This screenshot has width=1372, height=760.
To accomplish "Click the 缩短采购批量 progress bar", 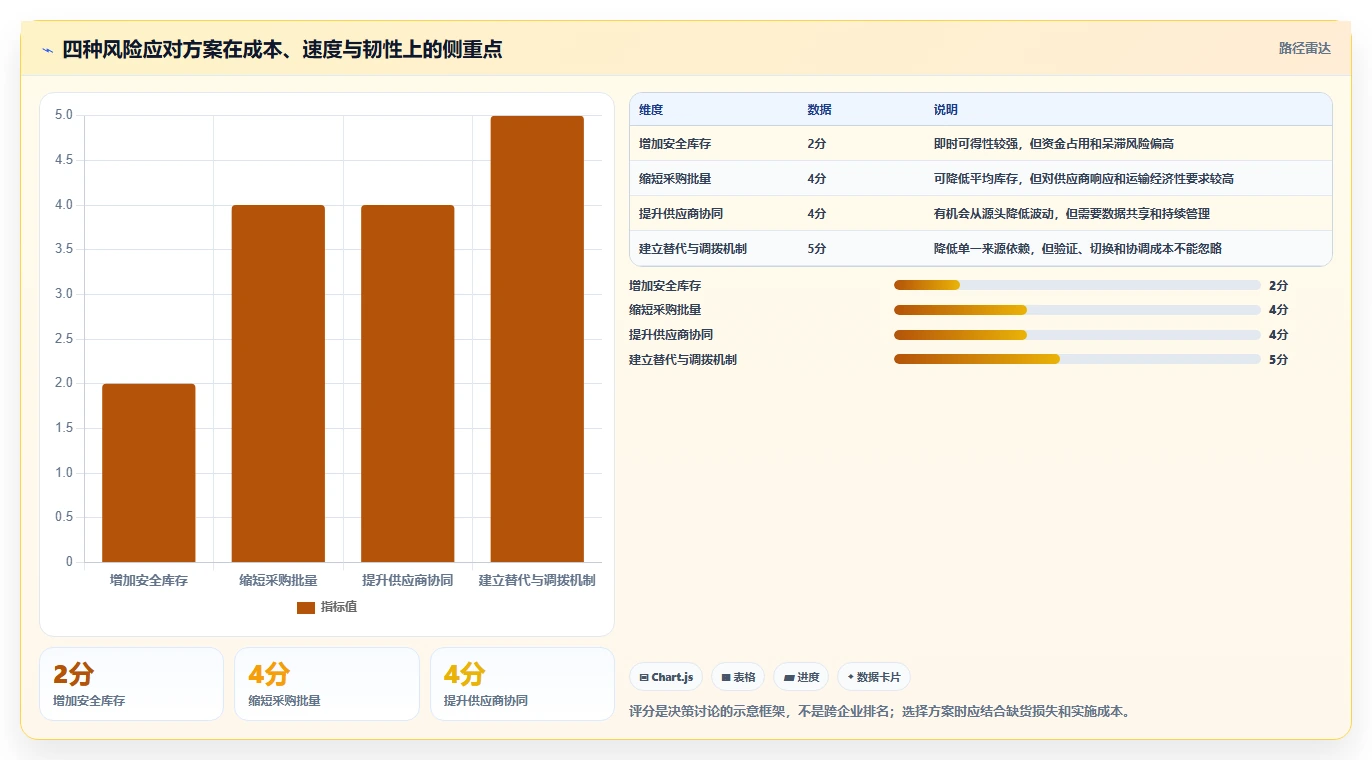I will coord(1077,310).
